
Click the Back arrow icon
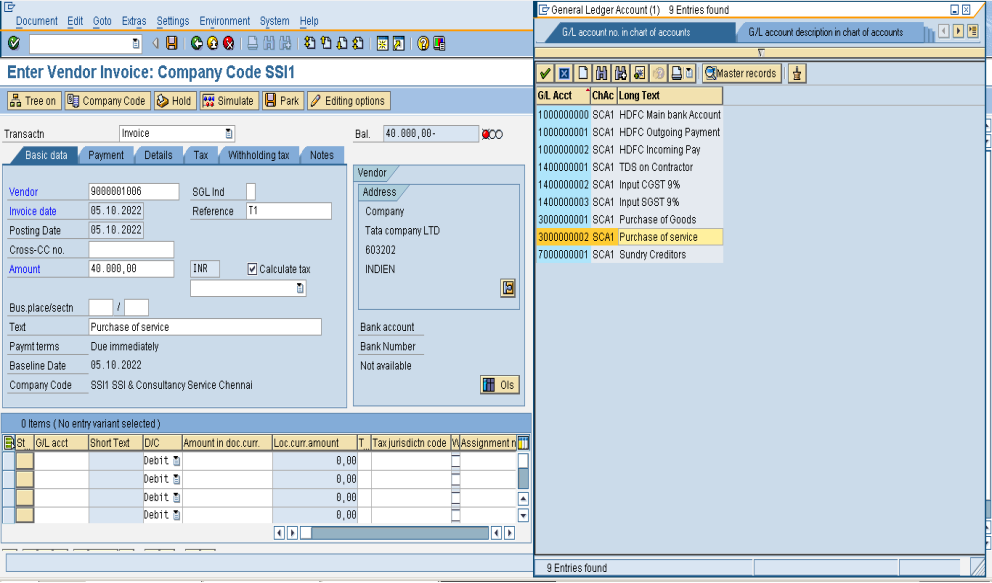[x=196, y=43]
